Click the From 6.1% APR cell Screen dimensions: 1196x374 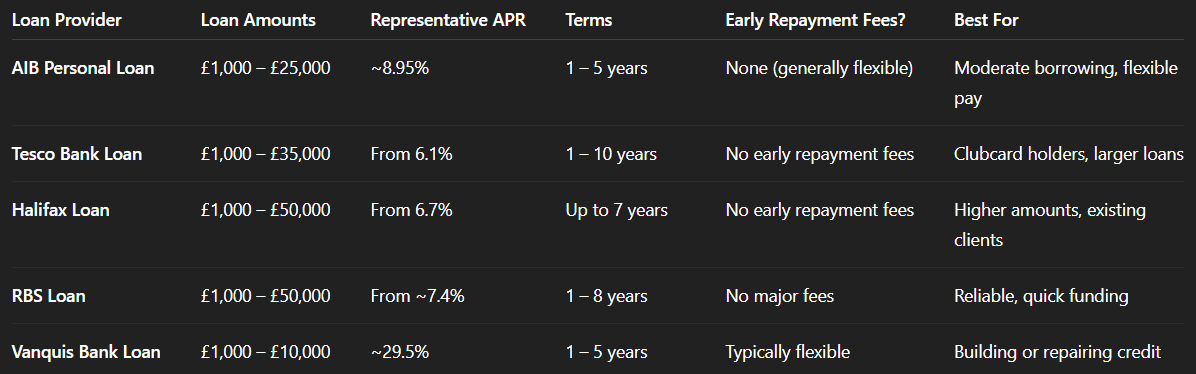click(x=412, y=154)
